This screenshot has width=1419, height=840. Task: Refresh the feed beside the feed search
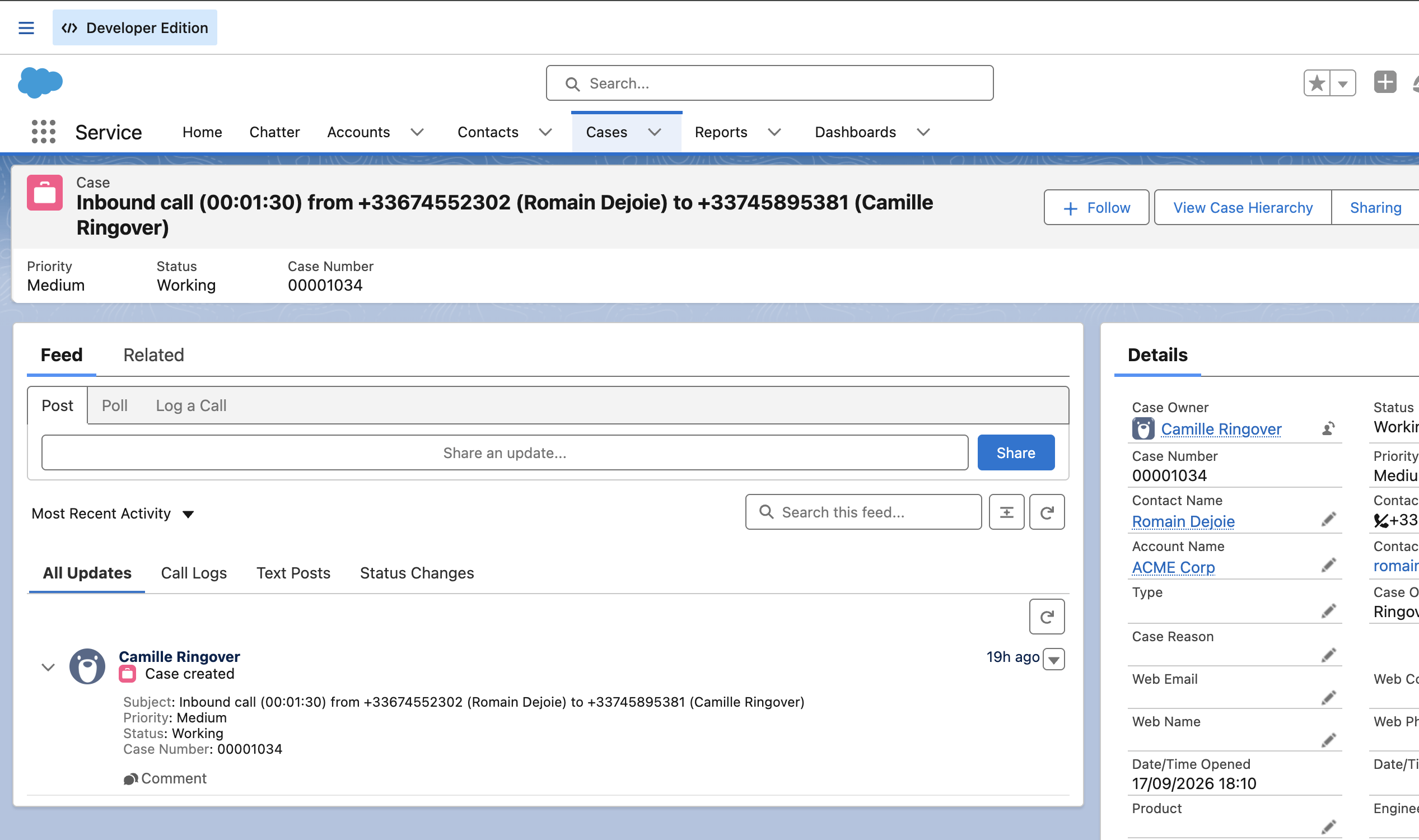coord(1047,512)
